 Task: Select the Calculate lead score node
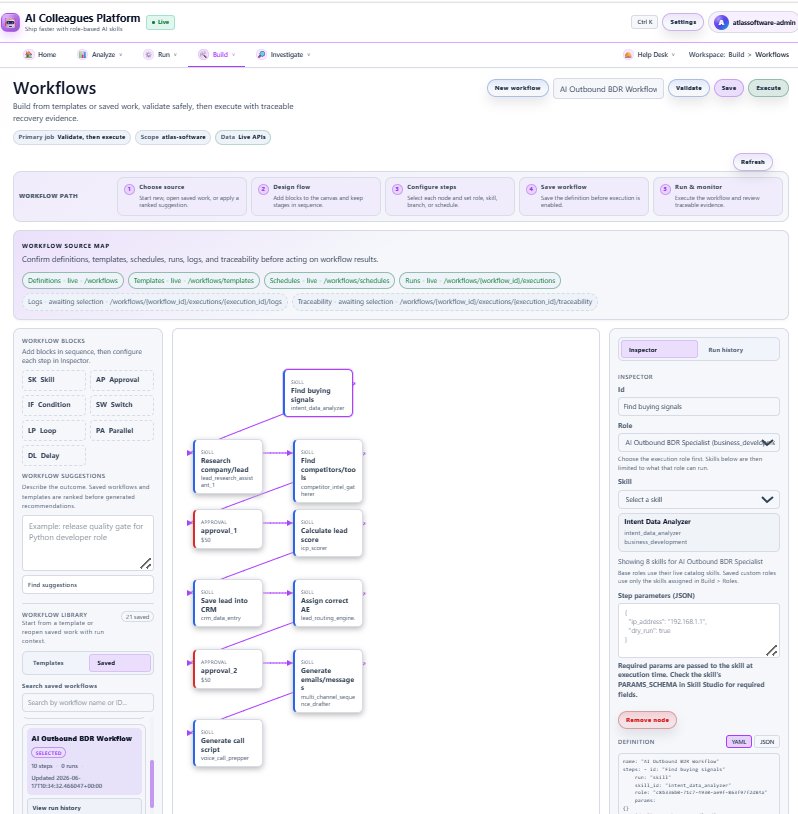(x=328, y=533)
